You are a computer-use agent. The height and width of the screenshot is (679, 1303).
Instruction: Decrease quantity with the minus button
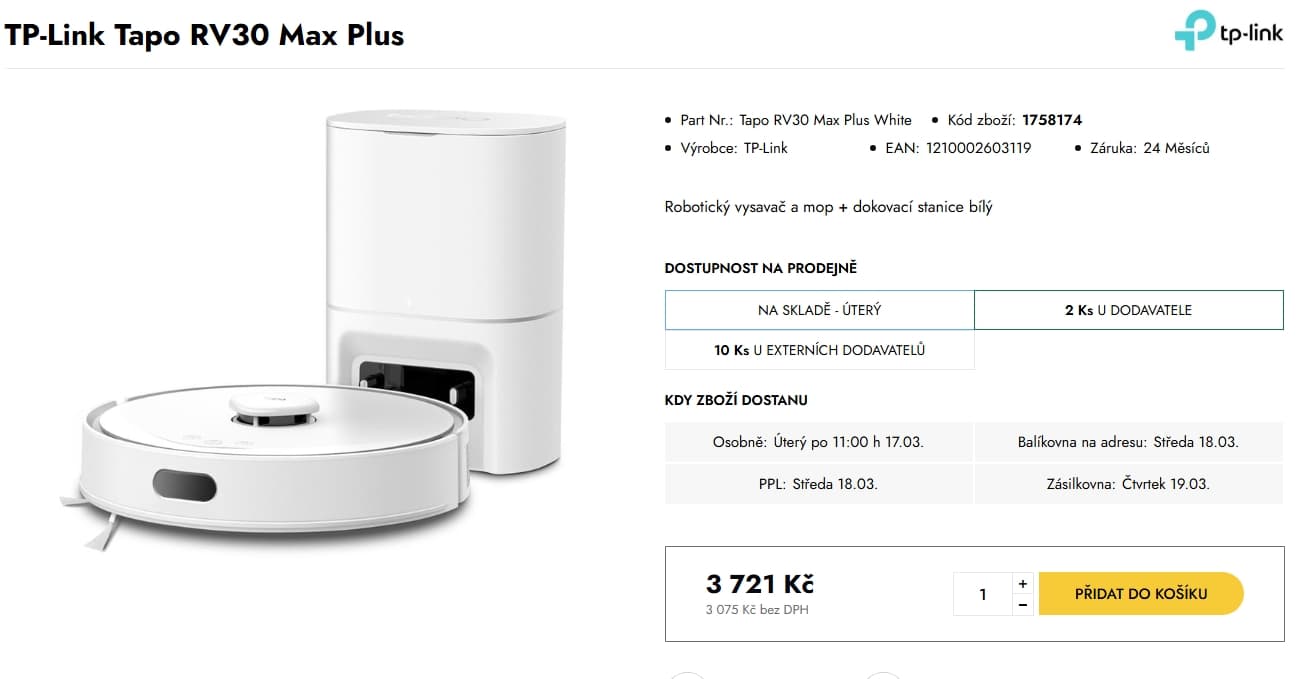click(x=1022, y=605)
